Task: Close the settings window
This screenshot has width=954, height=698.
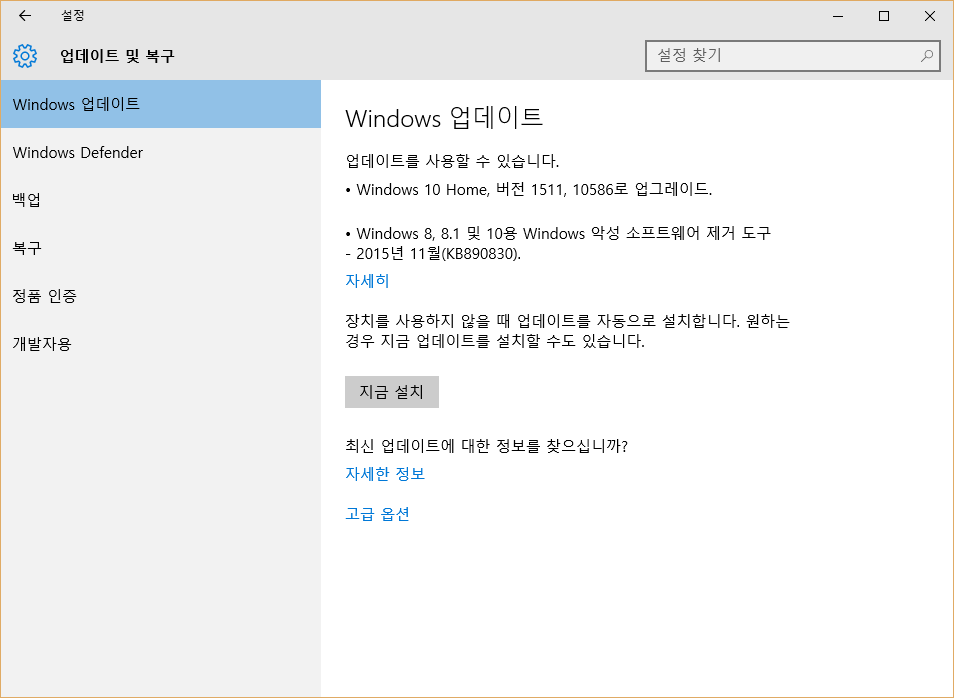Action: coord(930,16)
